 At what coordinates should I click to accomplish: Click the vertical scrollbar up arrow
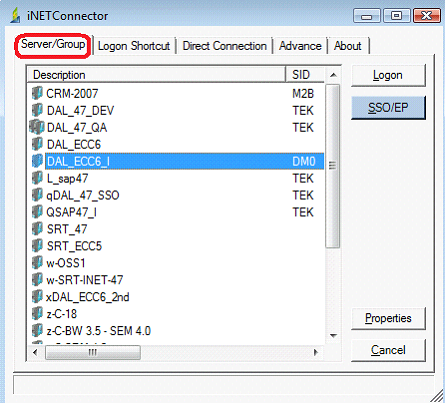(333, 75)
